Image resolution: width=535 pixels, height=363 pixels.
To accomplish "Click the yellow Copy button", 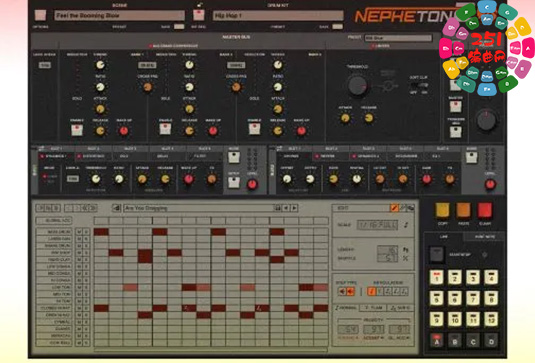I will [x=442, y=210].
